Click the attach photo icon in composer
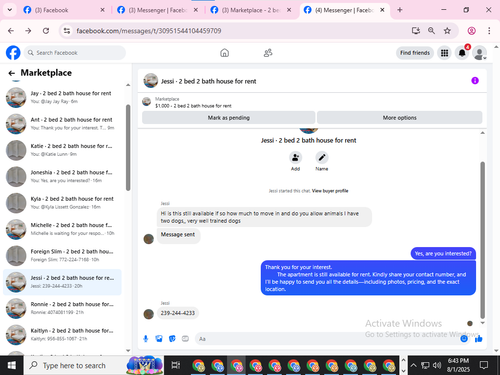 click(159, 339)
